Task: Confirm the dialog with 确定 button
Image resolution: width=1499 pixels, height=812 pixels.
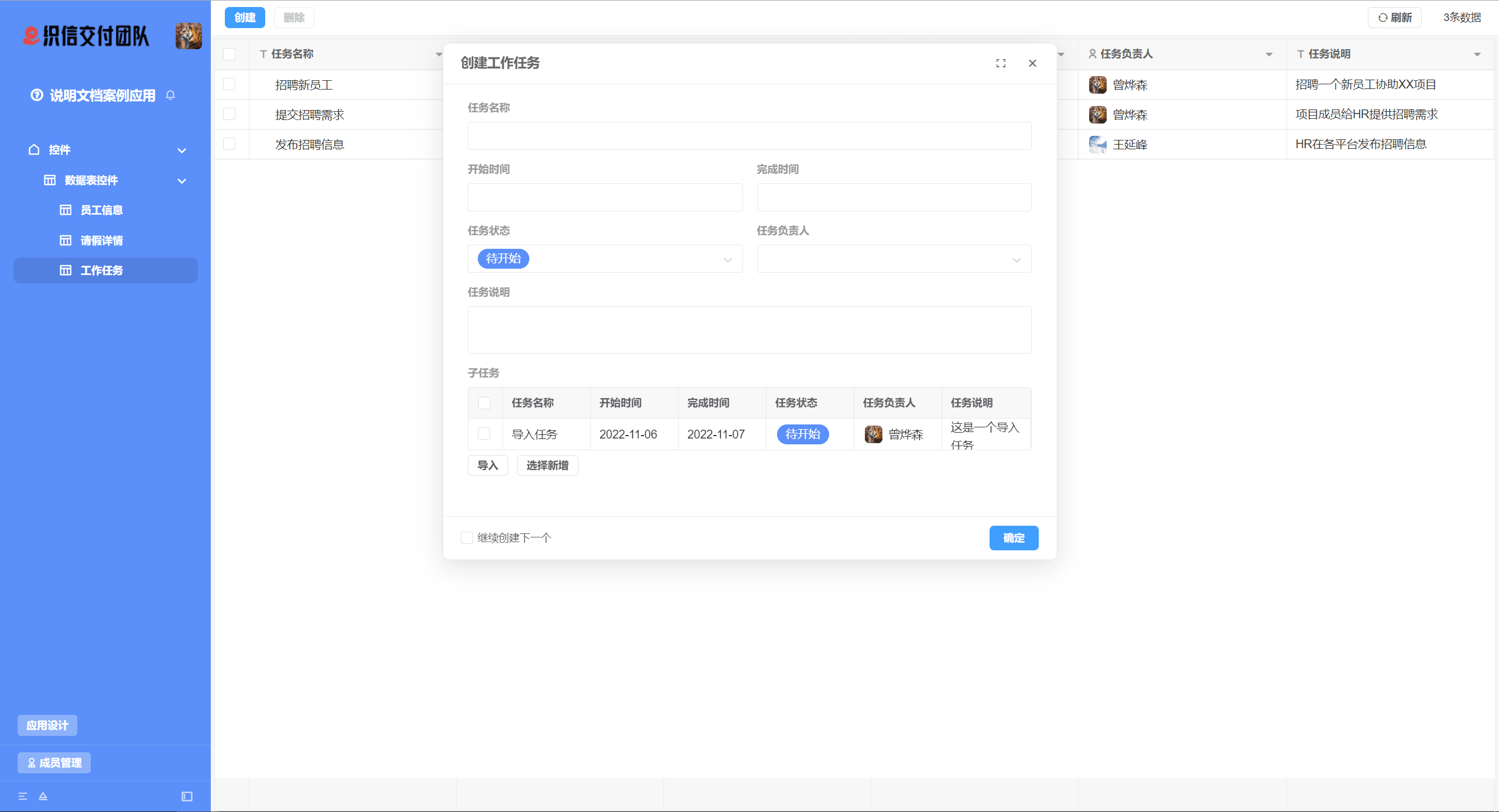Action: coord(1014,537)
